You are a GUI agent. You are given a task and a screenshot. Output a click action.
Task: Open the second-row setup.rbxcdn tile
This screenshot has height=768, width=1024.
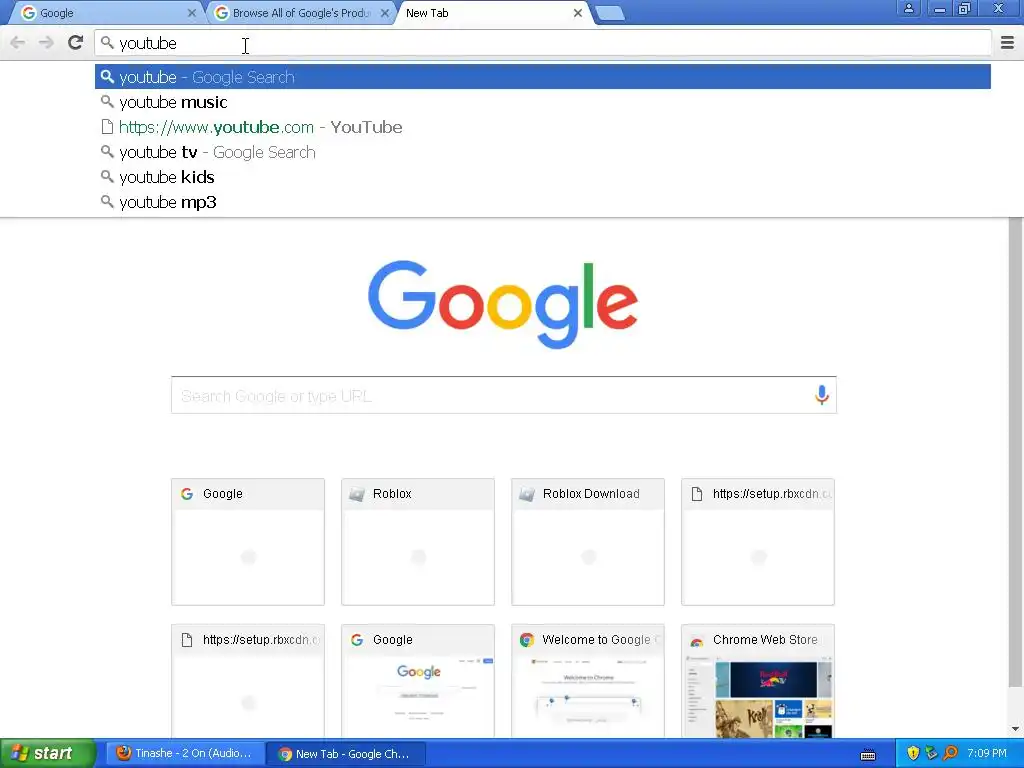[248, 681]
